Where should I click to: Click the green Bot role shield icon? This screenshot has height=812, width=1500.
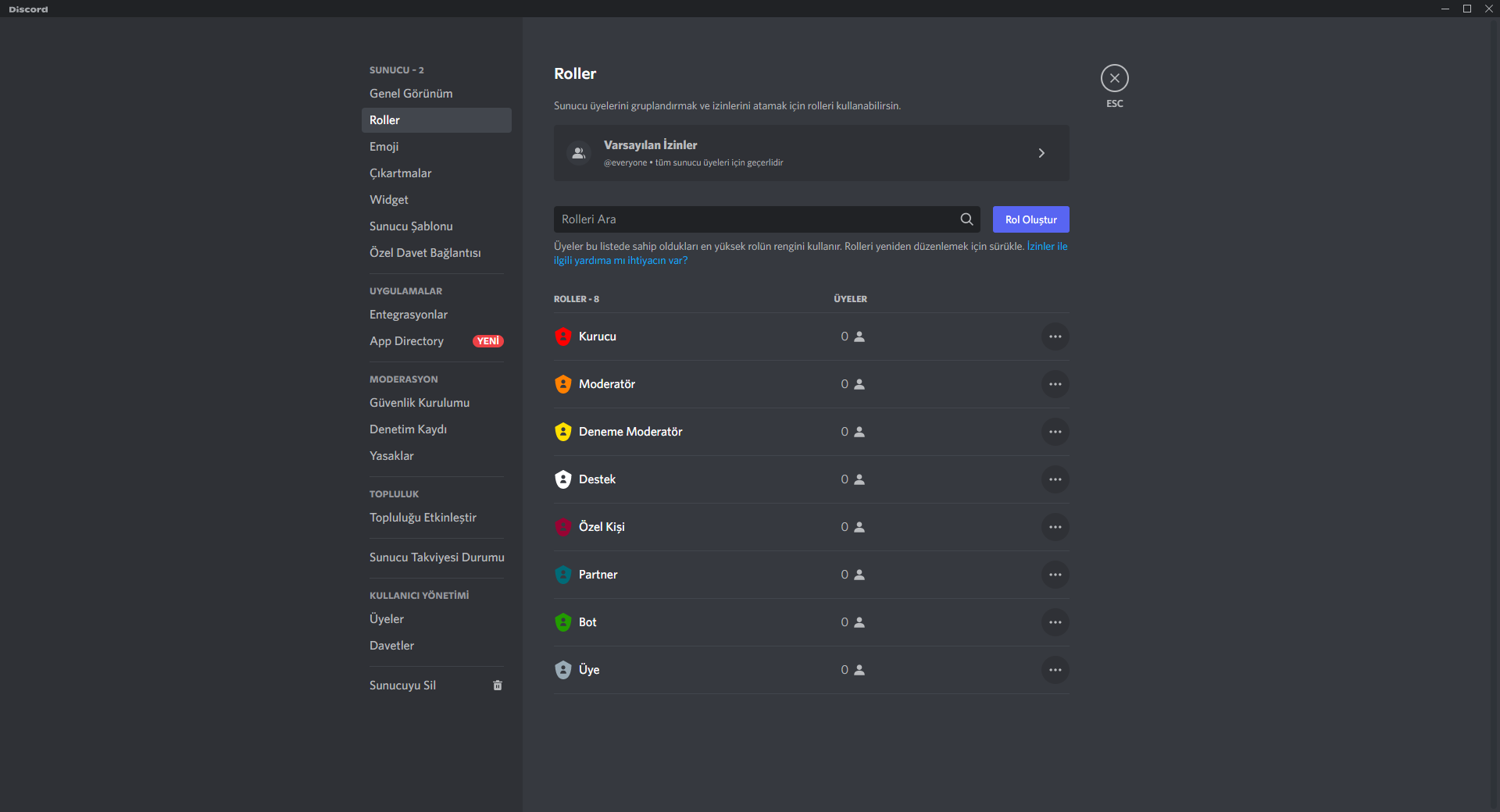click(x=562, y=622)
